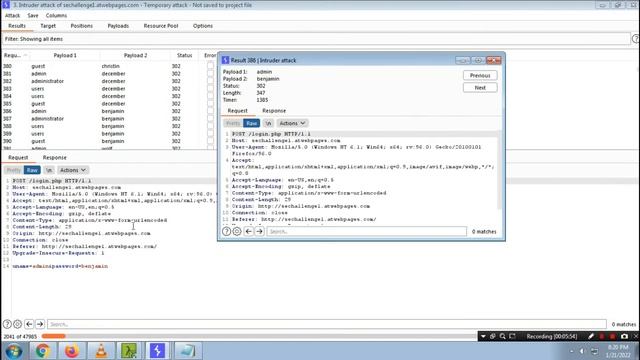
Task: Click forward arrow in Result 386 dialog search
Action: tap(259, 231)
